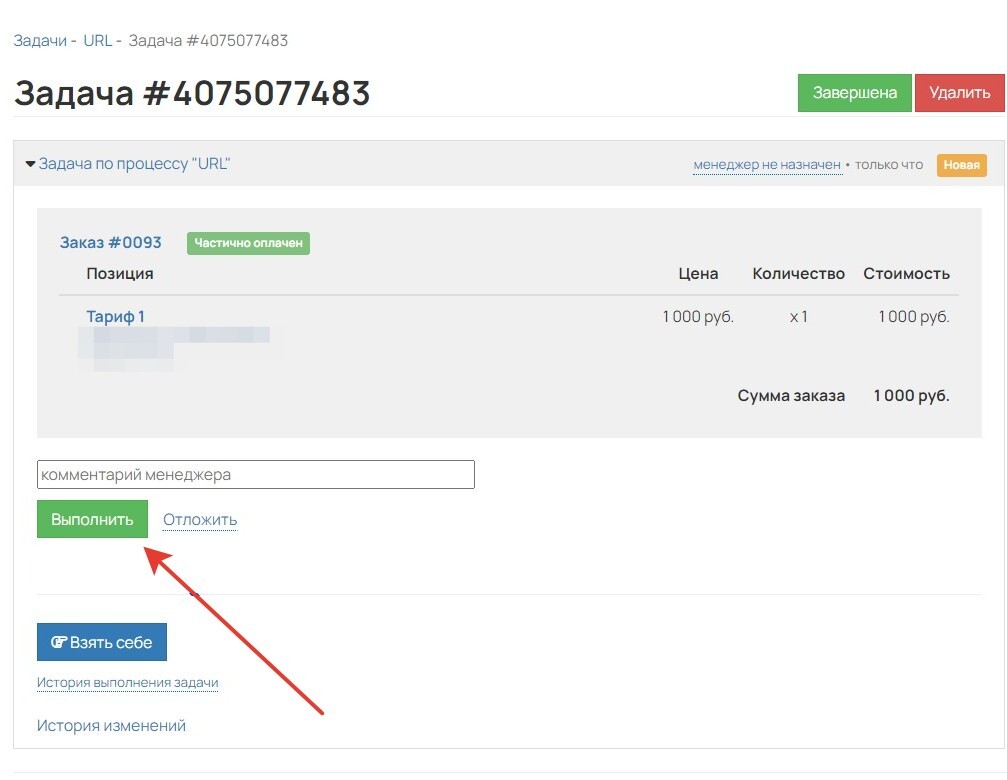Click the Частично оплачен status badge
Viewport: 1007px width, 780px height.
pos(248,243)
